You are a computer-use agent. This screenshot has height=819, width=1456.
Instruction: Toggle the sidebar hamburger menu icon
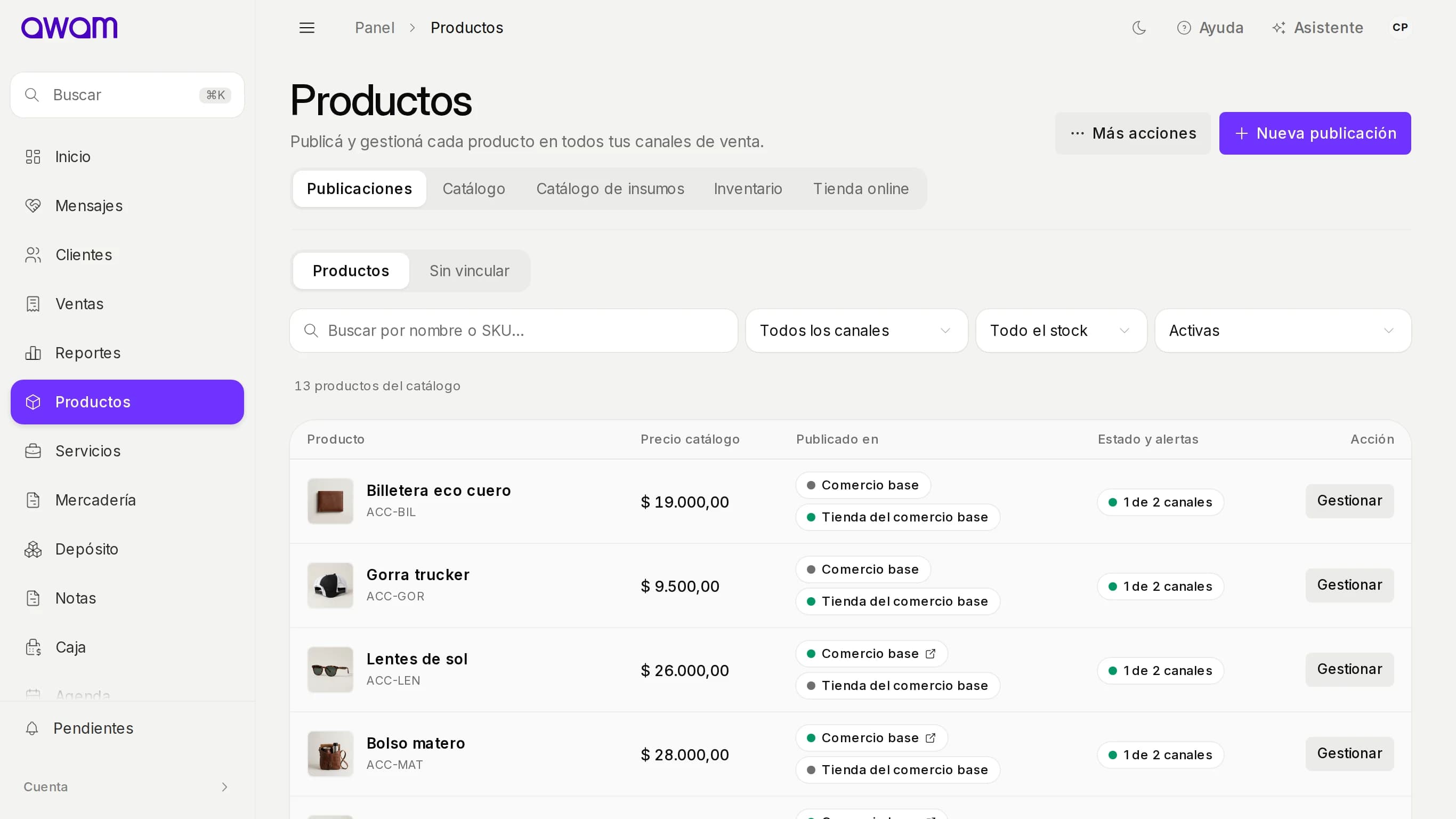tap(307, 28)
